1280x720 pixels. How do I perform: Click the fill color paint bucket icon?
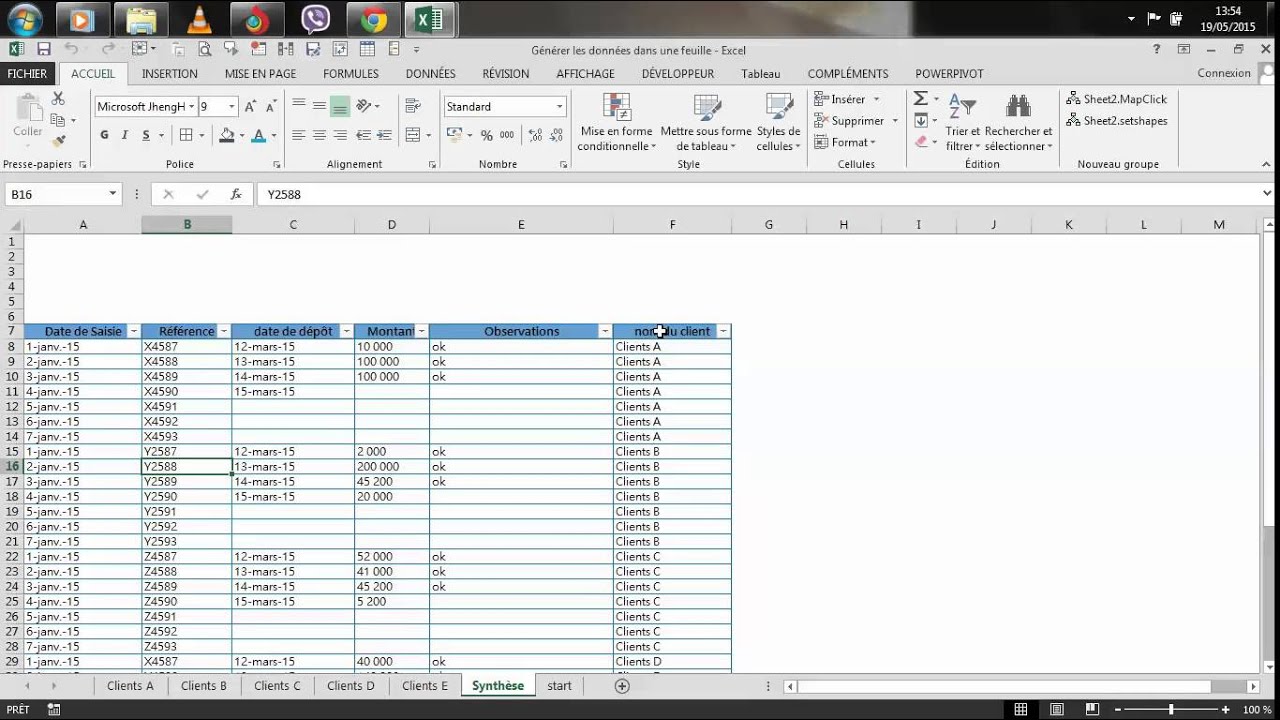click(226, 135)
